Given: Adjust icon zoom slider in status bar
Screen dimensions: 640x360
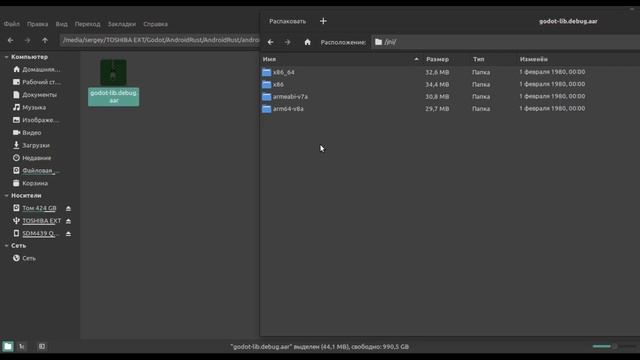Looking at the screenshot, I should click(614, 347).
